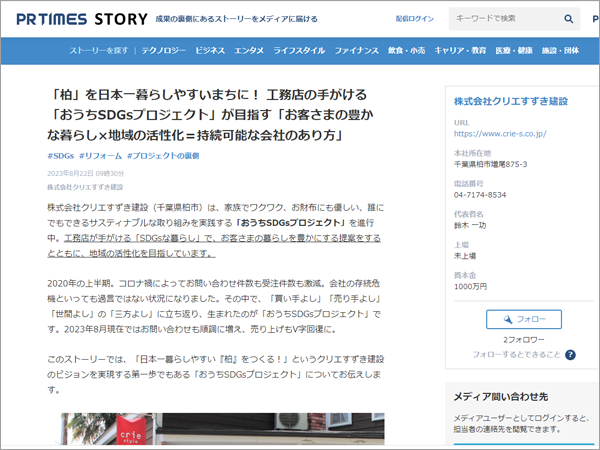Viewport: 600px width, 450px height.
Task: Open the https://www.crie-s.co.jp/ URL
Action: coord(500,134)
